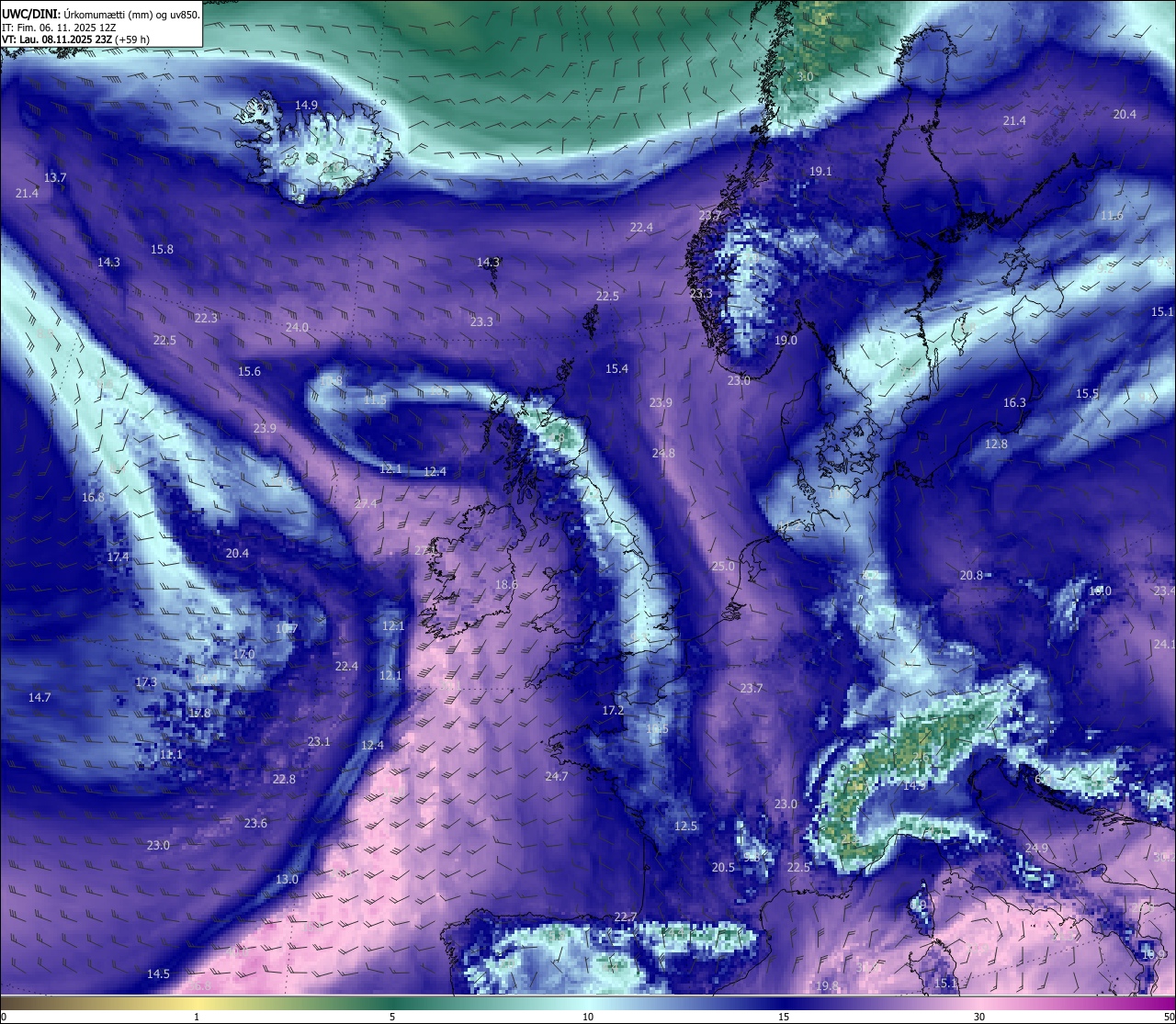The image size is (1176, 1024).
Task: Click the 12.8 value label
Action: (996, 444)
